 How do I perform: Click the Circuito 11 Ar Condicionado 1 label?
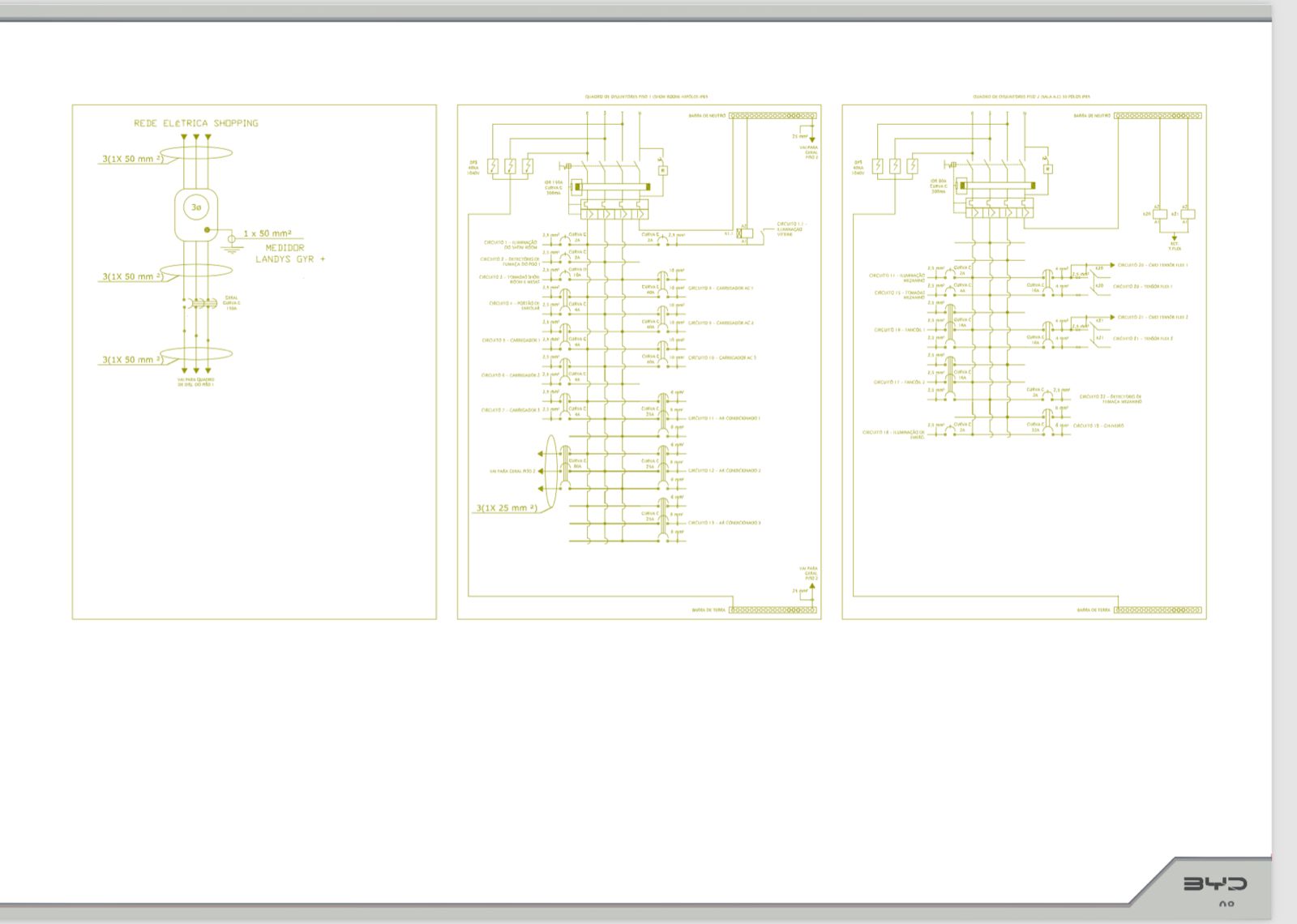[724, 418]
